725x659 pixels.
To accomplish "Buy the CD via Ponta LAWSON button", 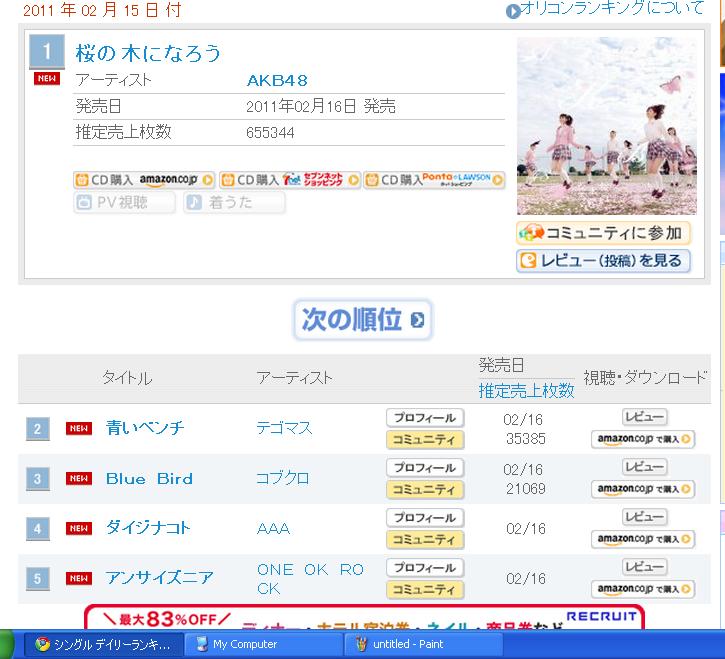I will coord(434,180).
